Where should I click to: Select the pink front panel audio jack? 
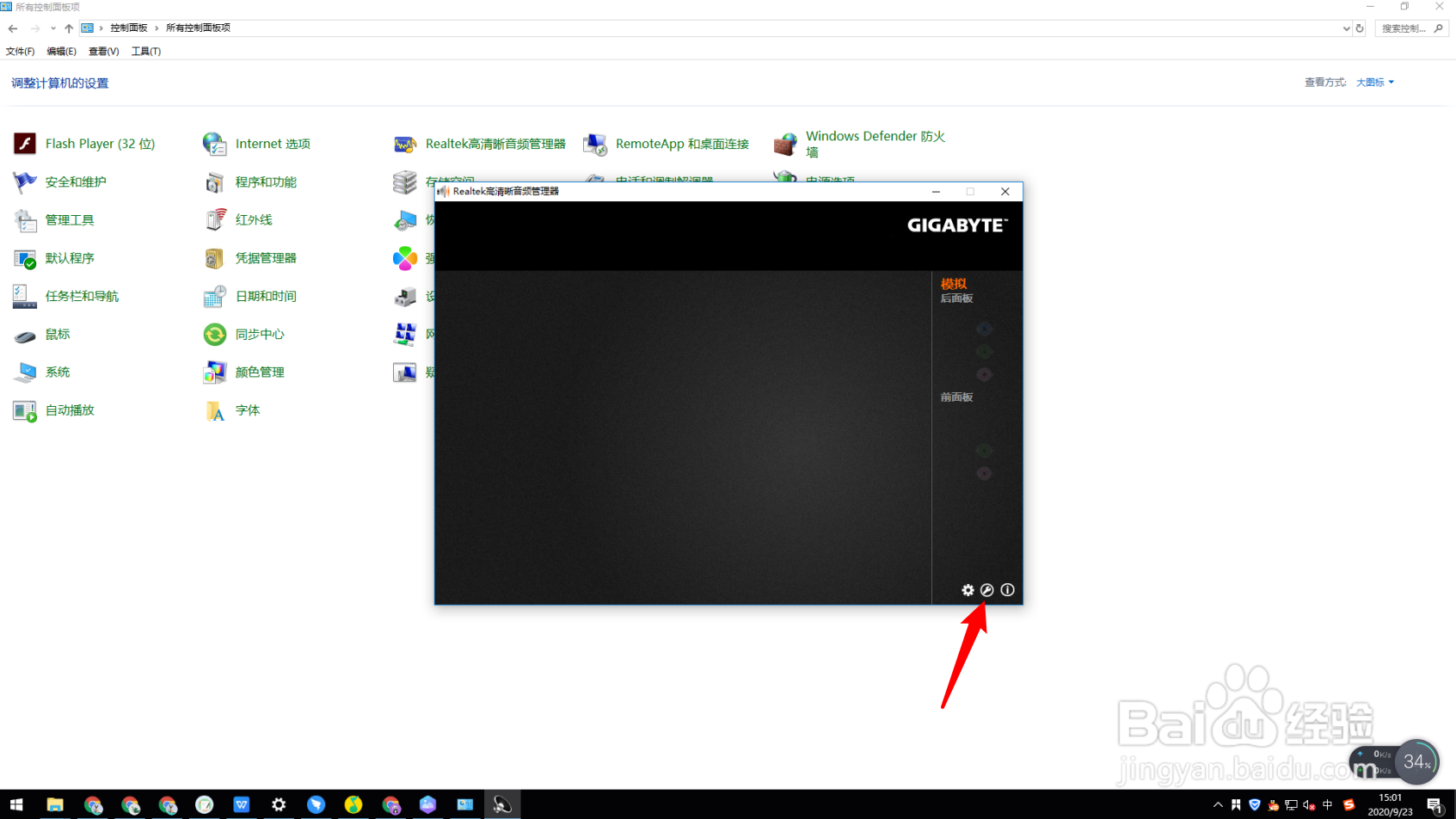[985, 473]
